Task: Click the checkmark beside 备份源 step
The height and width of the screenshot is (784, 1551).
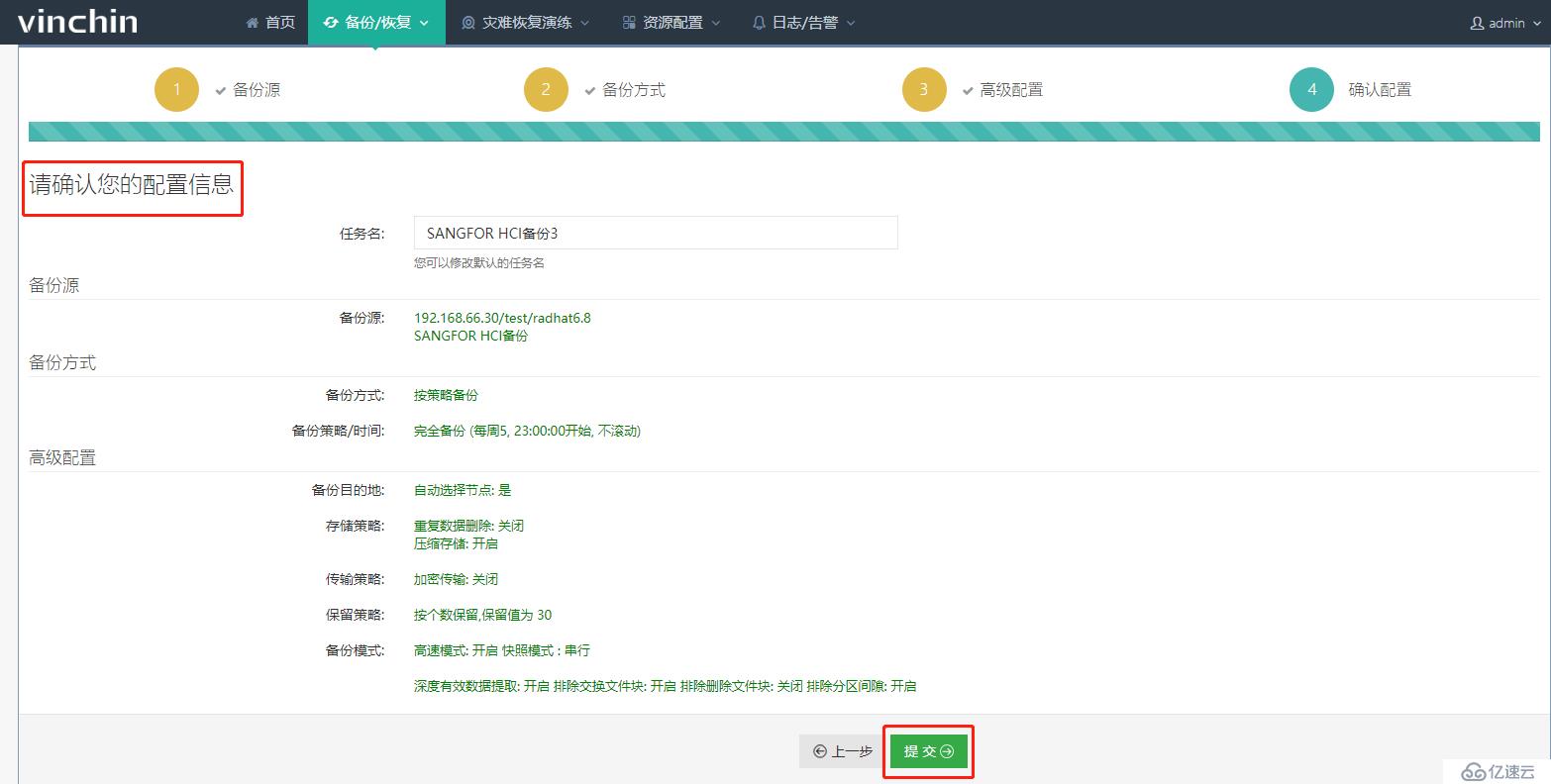Action: tap(220, 90)
